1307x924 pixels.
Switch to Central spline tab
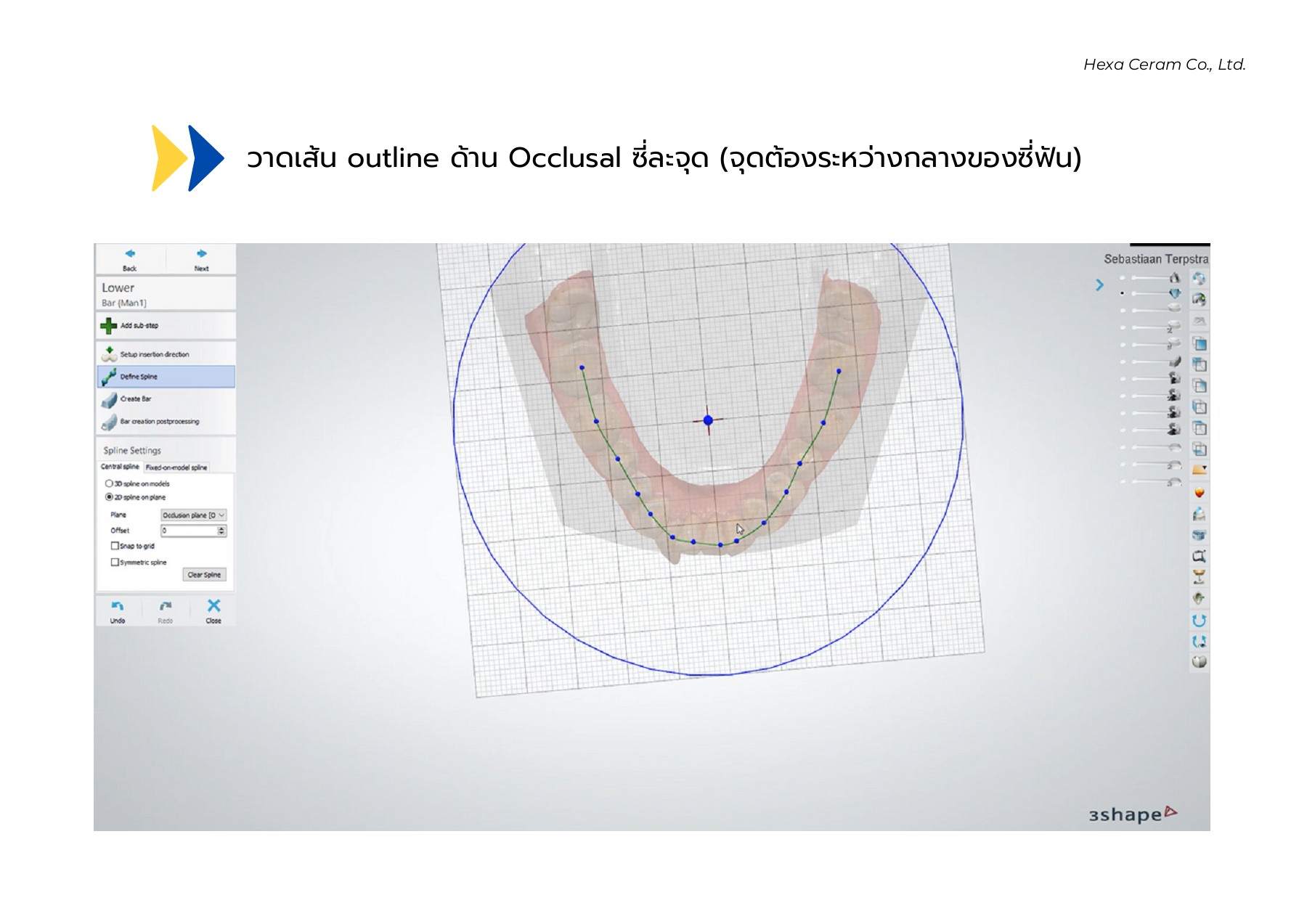click(x=120, y=467)
